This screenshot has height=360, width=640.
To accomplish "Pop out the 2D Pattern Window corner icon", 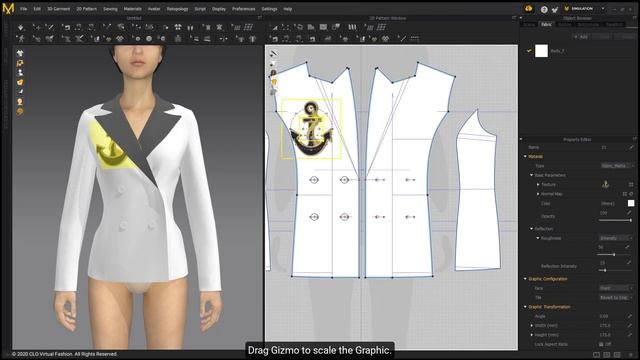I will click(x=514, y=18).
